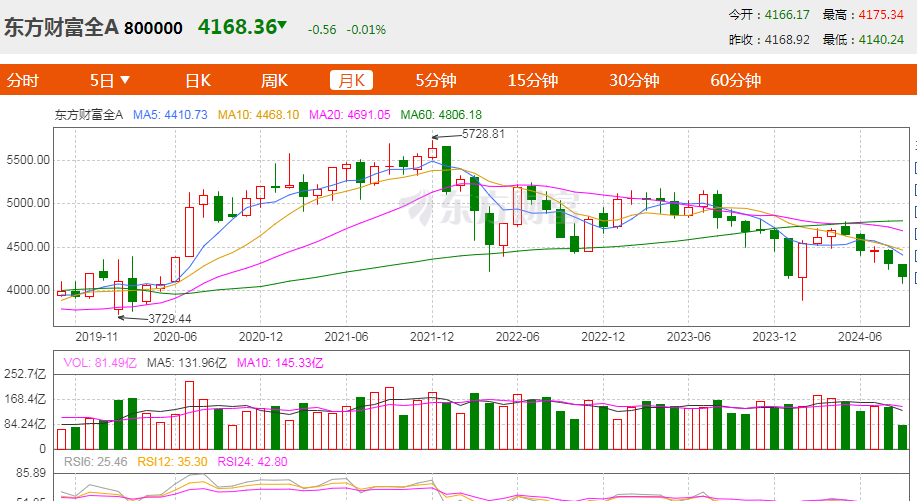Viewport: 917px width, 501px height.
Task: Click the 最高 value 4175.34
Action: point(881,15)
